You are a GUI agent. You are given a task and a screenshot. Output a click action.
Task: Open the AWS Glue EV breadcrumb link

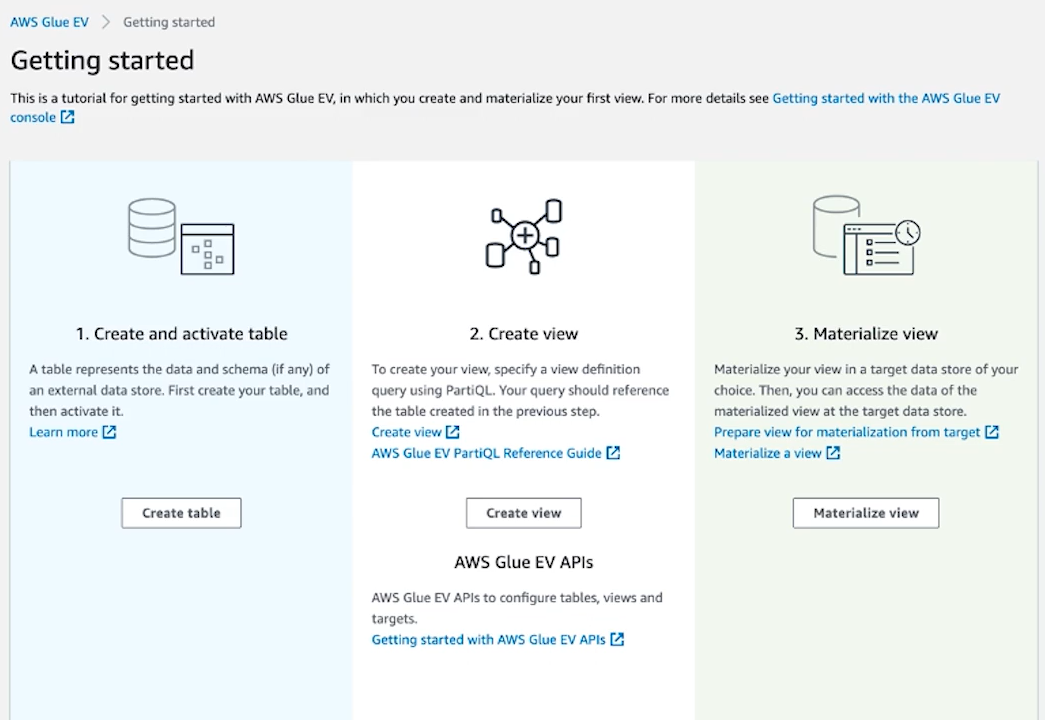(49, 22)
